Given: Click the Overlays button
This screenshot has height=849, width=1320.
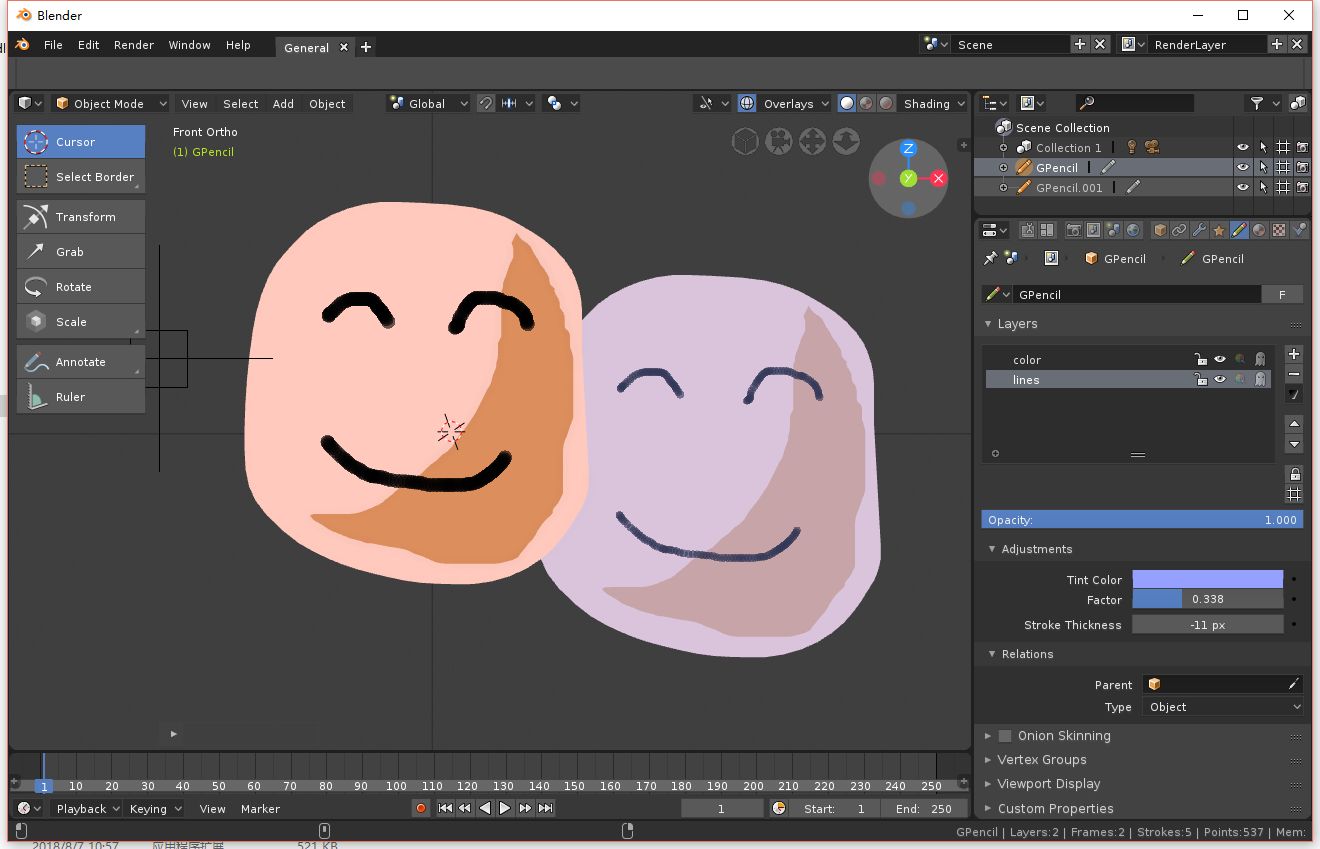Looking at the screenshot, I should pos(788,104).
